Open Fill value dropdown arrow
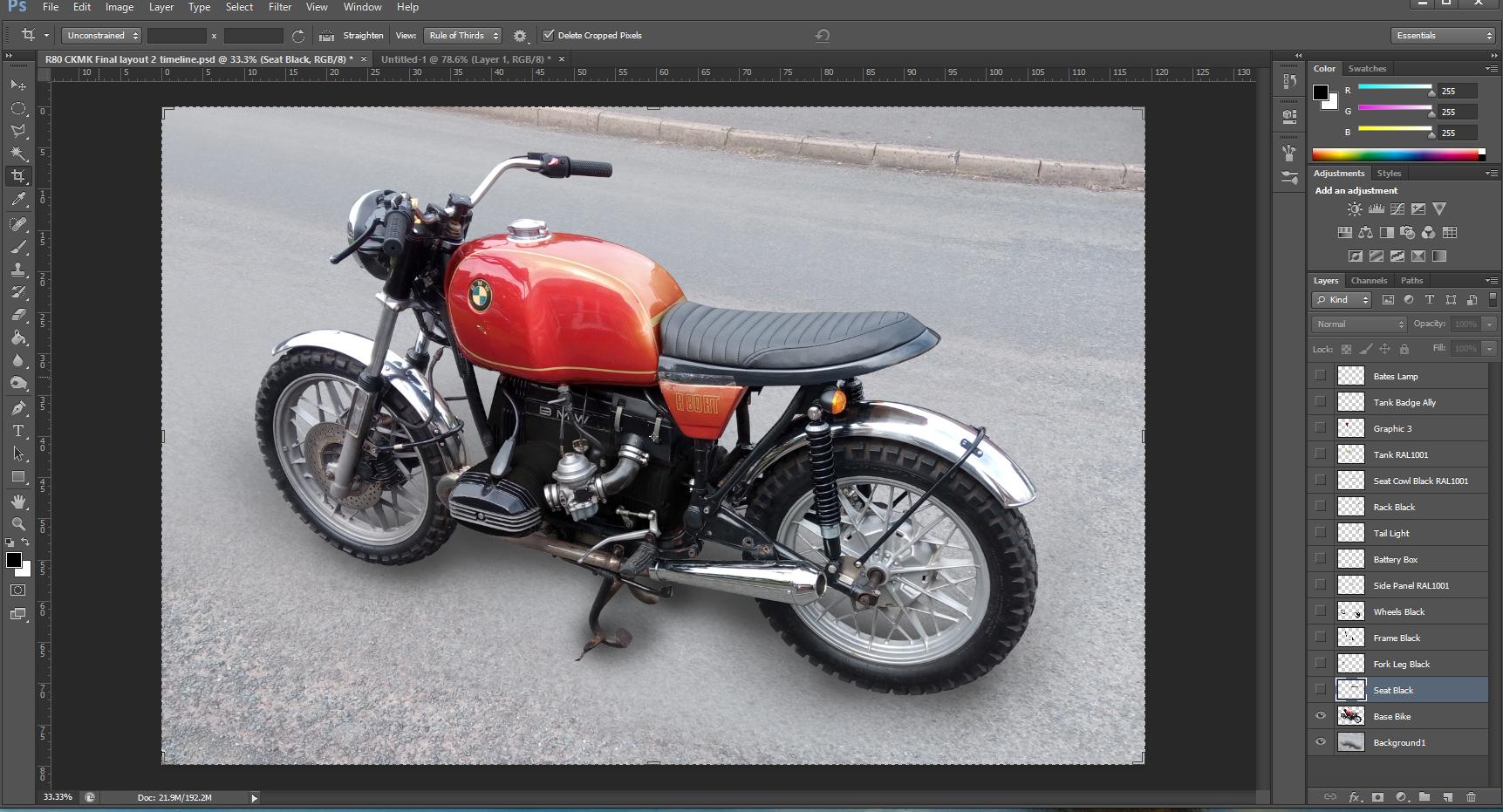 coord(1489,349)
